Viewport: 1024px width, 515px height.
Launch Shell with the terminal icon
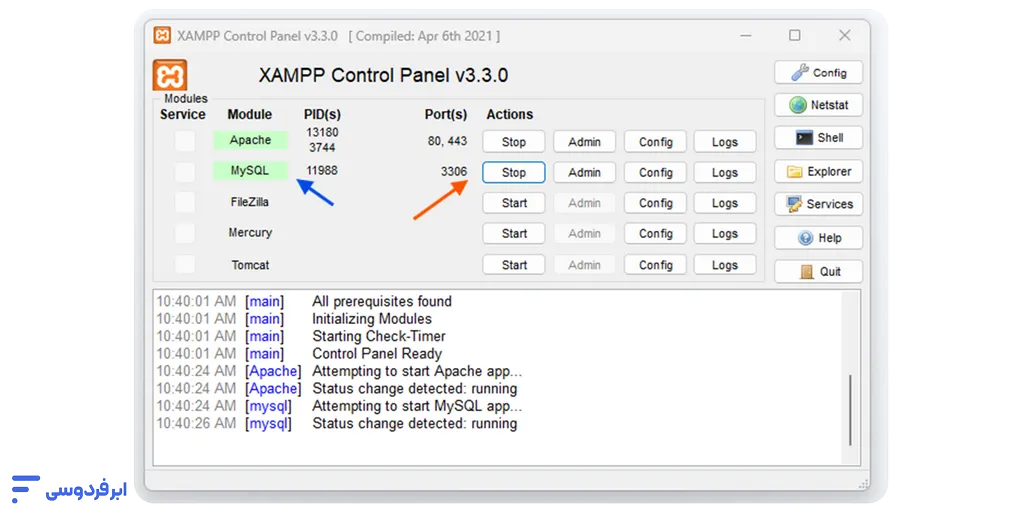(x=818, y=138)
